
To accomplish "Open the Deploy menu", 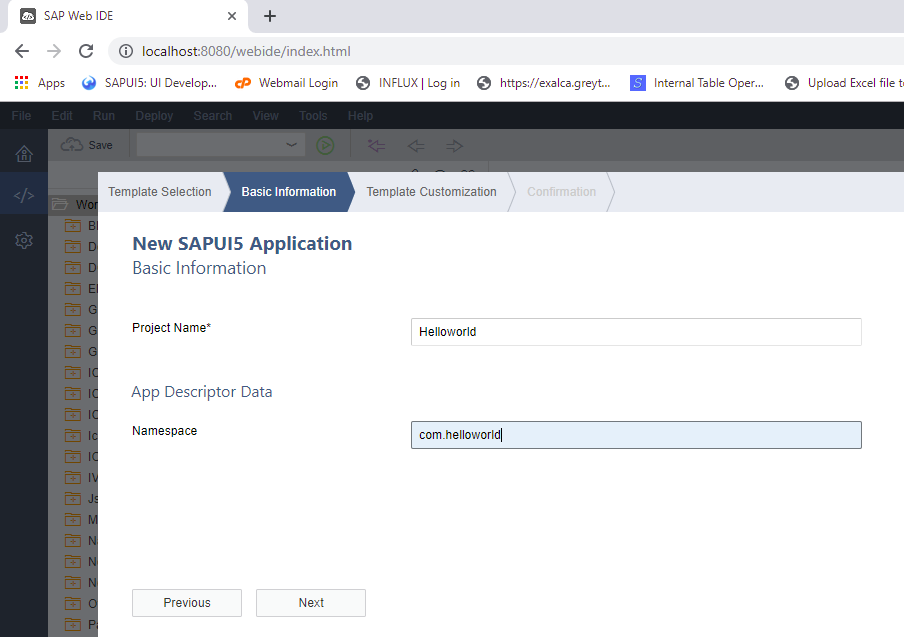I will click(154, 116).
